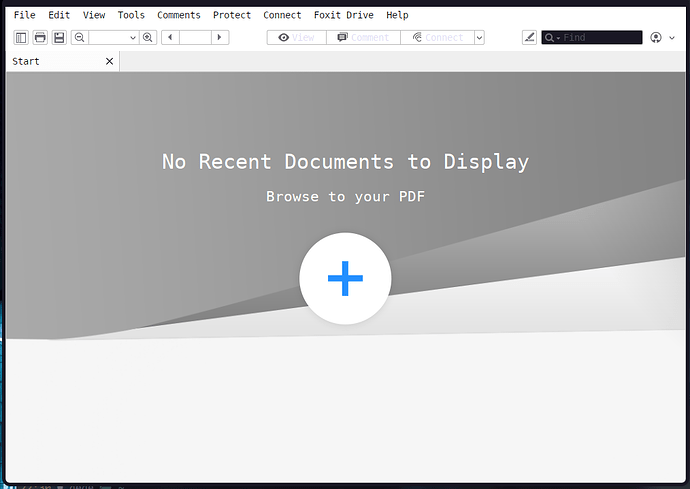Screen dimensions: 690x489
Task: Click the user account icon
Action: pyautogui.click(x=656, y=37)
